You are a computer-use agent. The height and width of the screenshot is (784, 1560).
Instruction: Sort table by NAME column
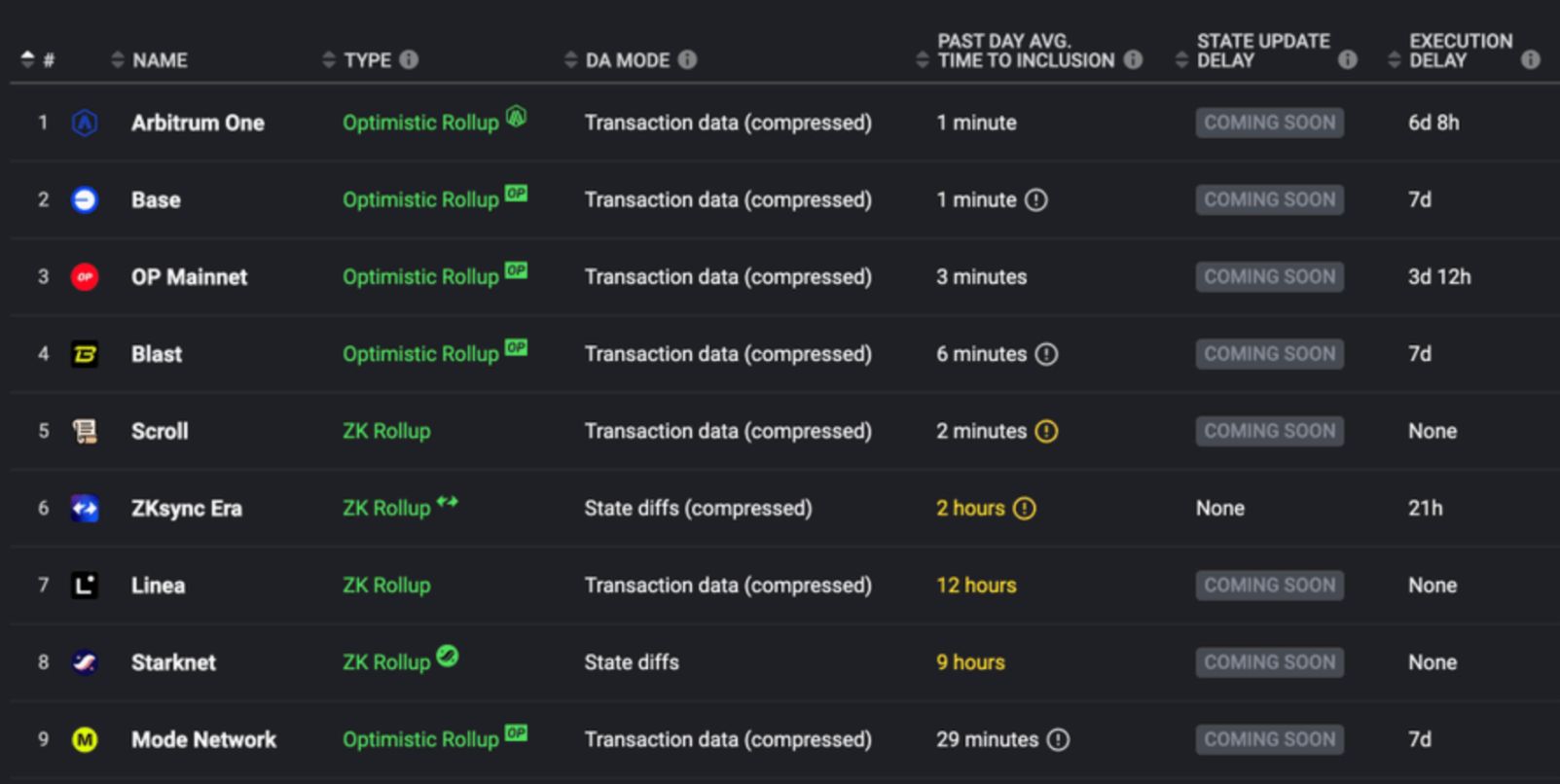118,60
